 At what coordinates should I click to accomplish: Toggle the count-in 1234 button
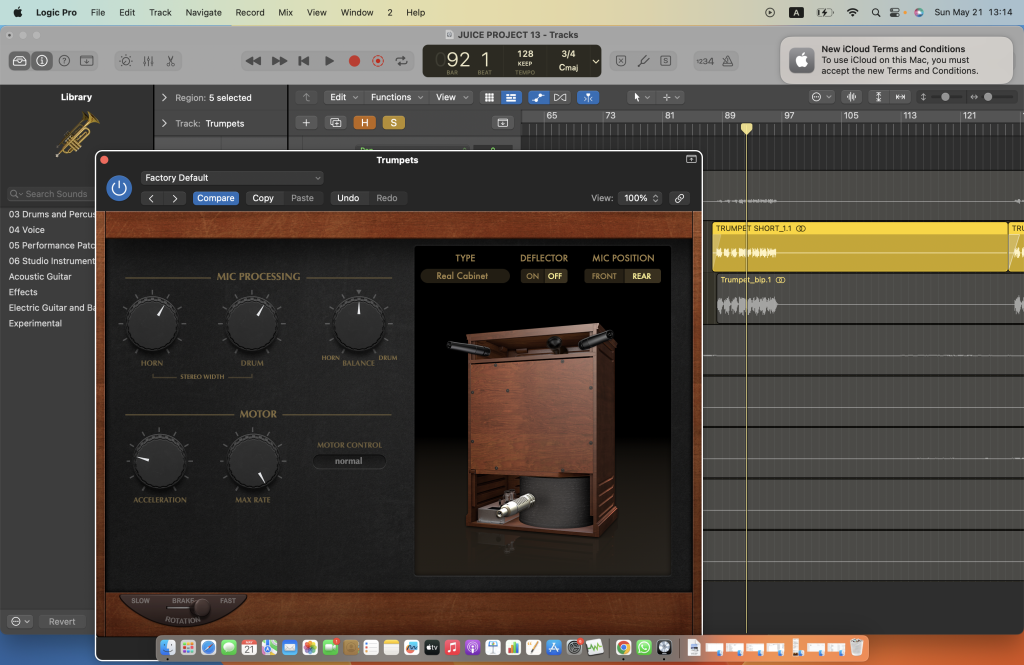click(705, 61)
